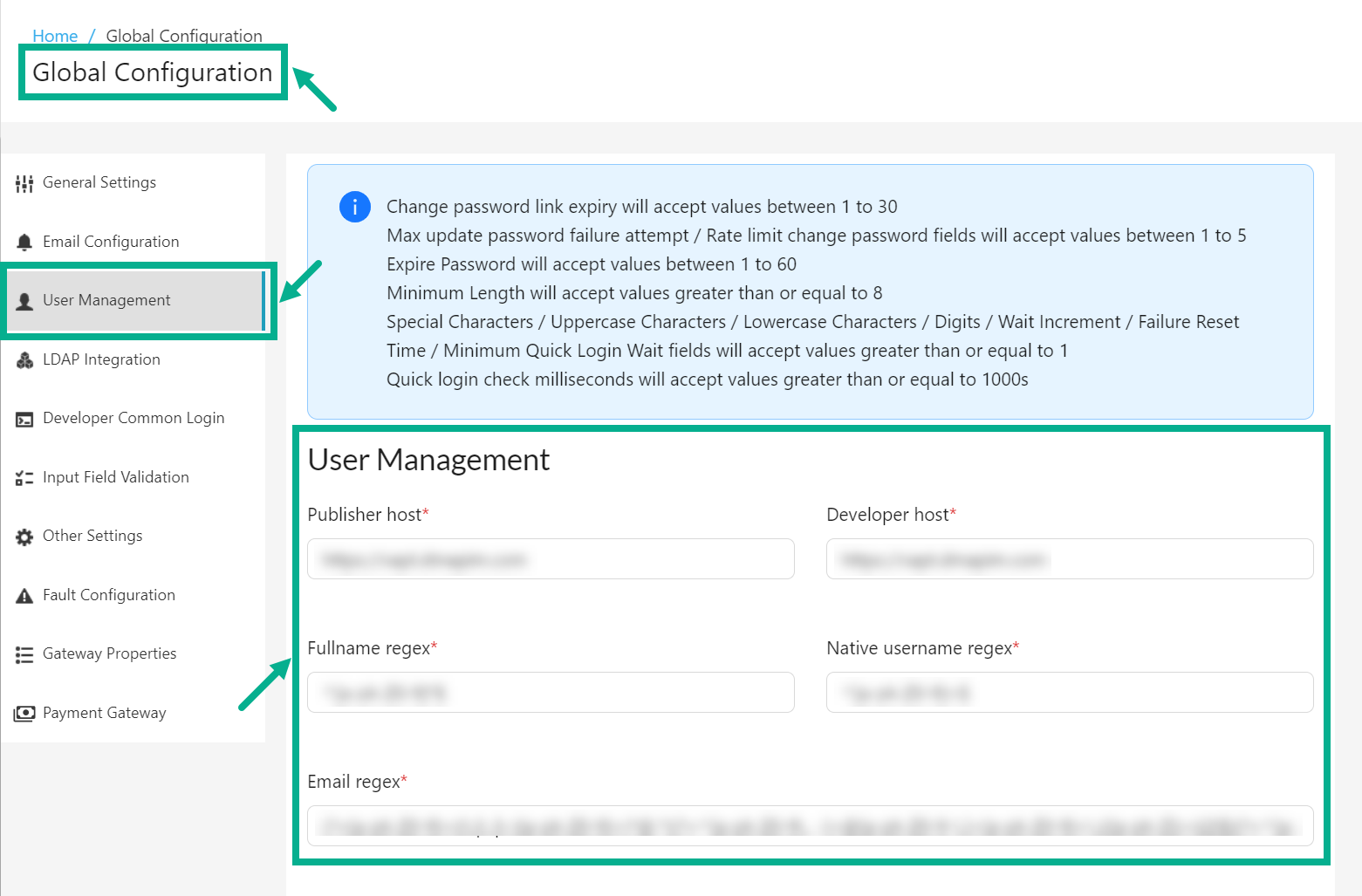
Task: Click the Email Configuration bell icon
Action: [x=24, y=241]
